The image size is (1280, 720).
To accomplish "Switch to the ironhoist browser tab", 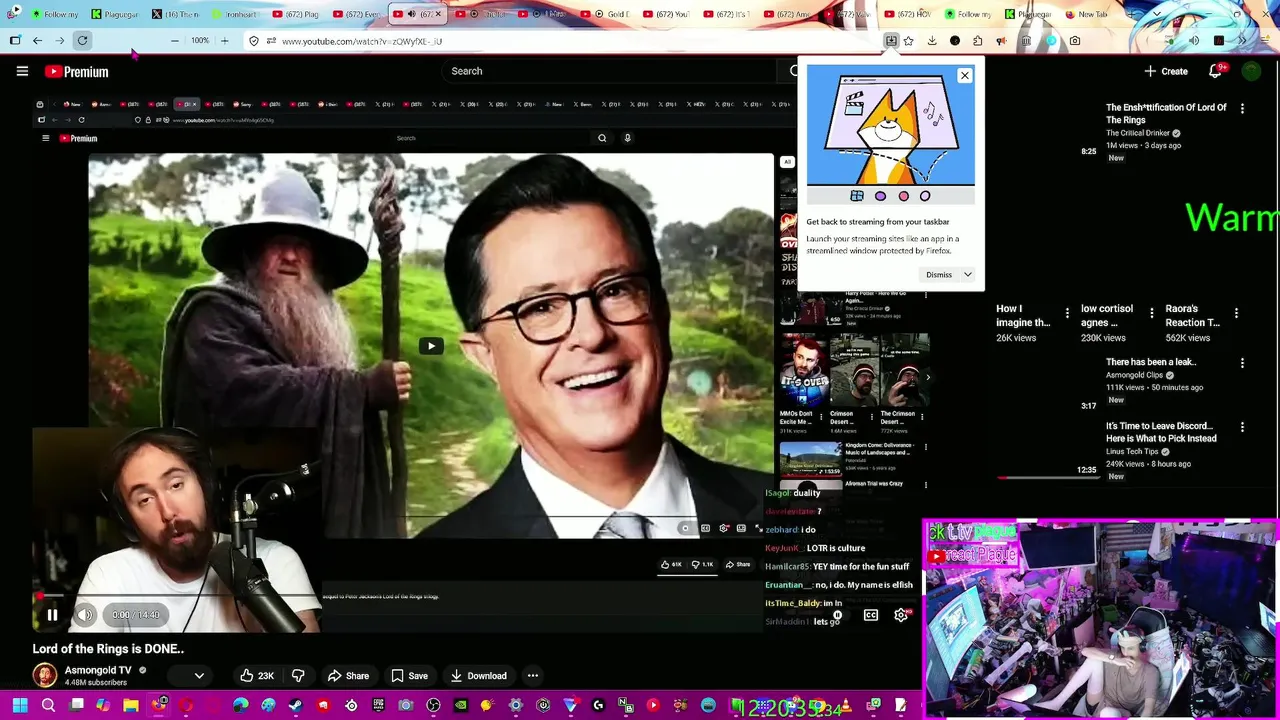I will point(236,14).
